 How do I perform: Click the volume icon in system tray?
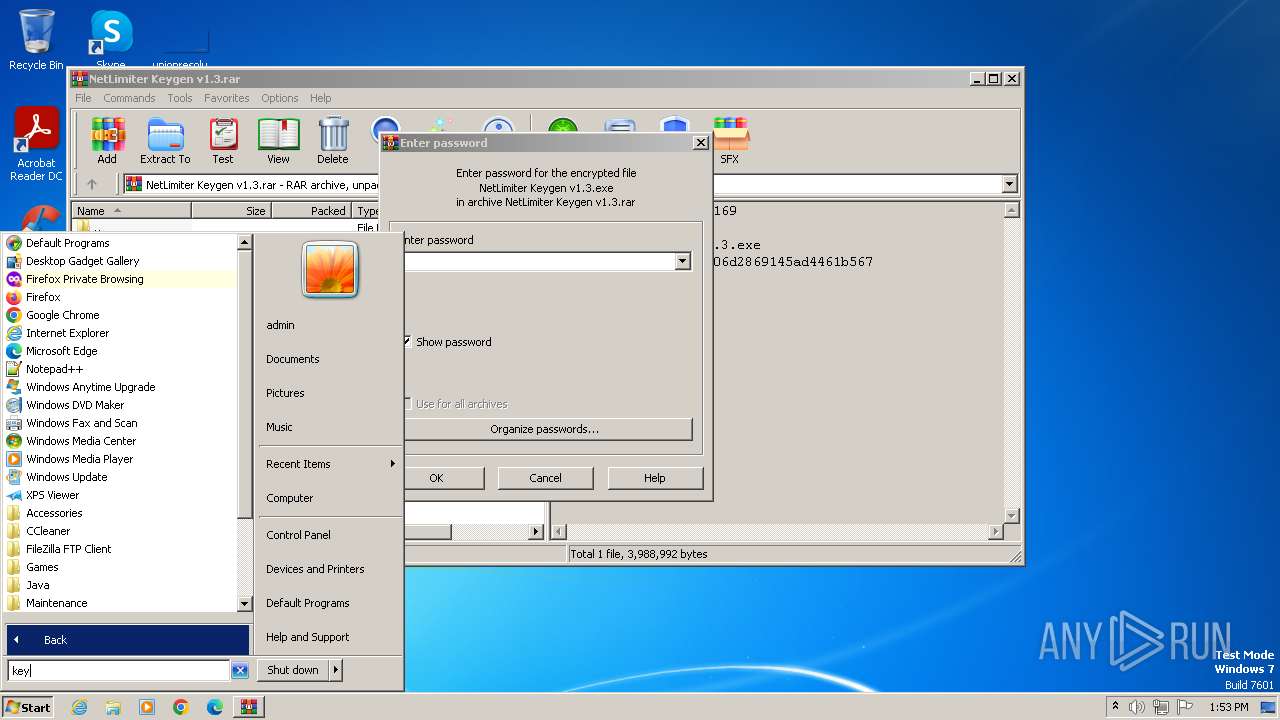[1137, 707]
